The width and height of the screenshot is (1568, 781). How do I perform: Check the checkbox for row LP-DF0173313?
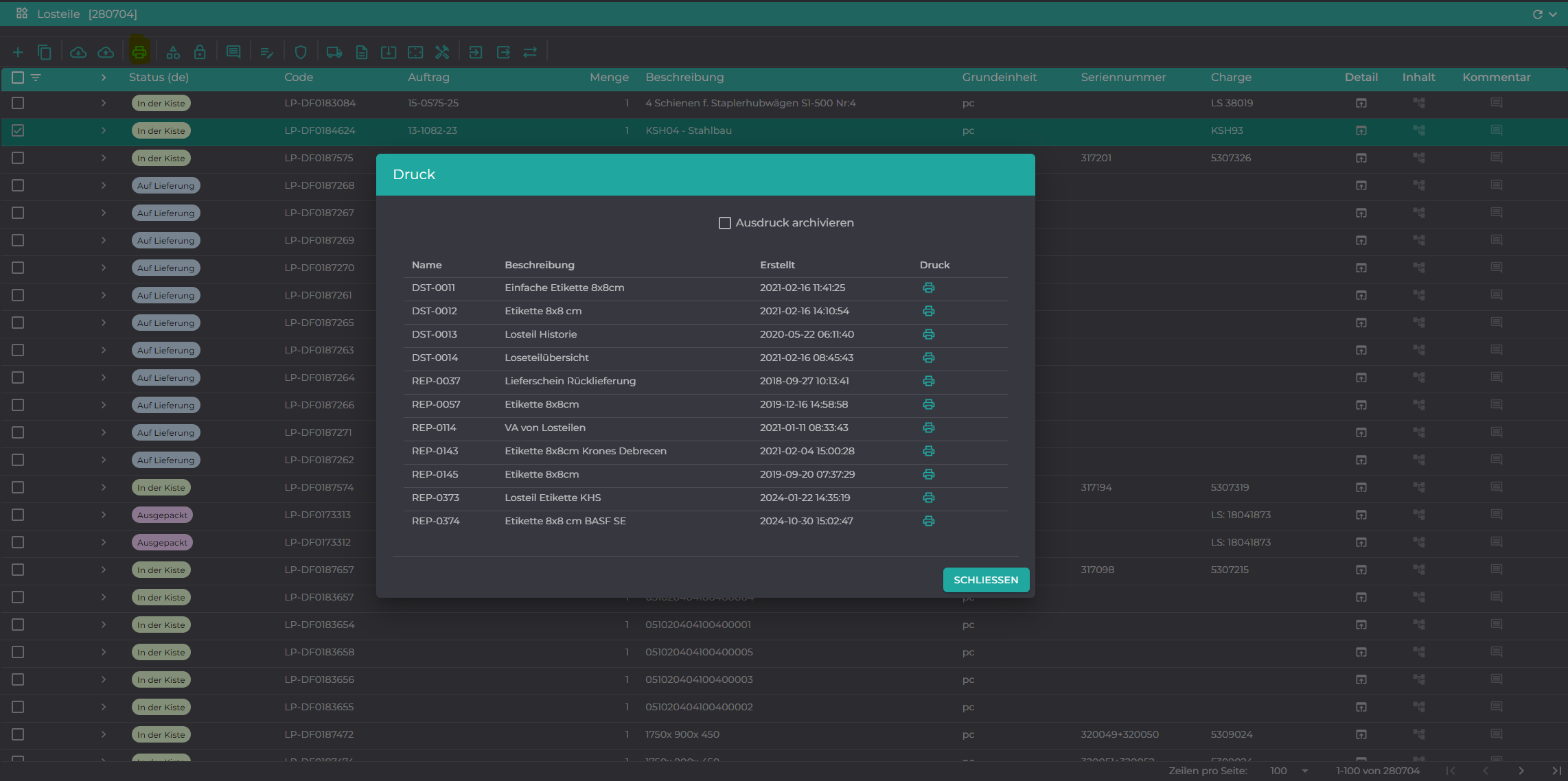[18, 515]
